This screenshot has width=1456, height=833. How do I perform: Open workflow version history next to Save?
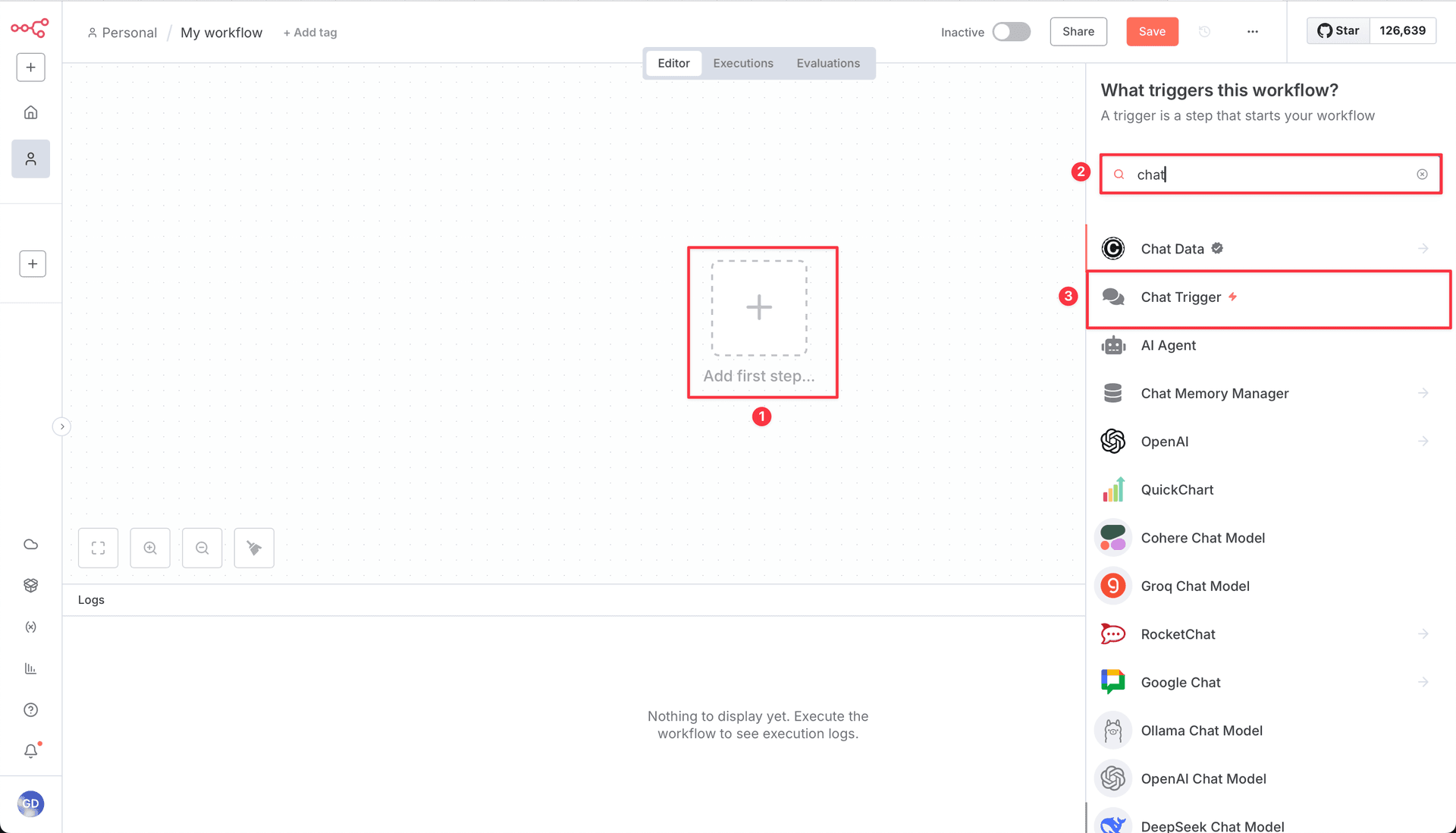(1205, 31)
